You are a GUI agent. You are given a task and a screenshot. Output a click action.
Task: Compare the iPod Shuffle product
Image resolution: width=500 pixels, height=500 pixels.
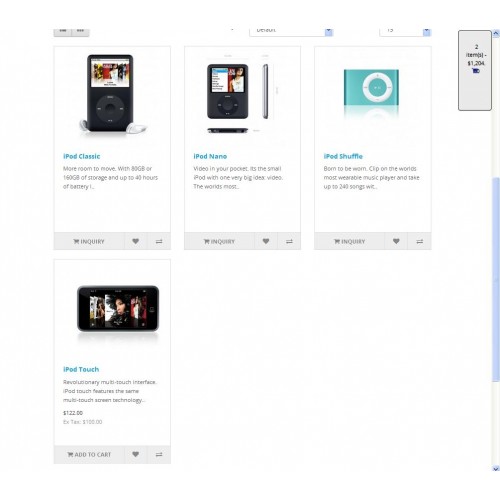(420, 241)
